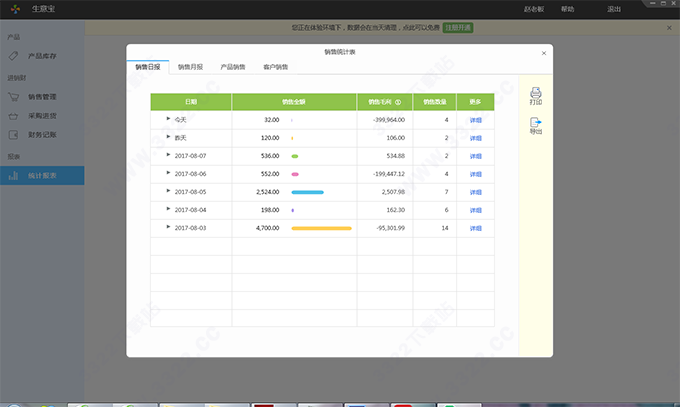Select the 162.30 gross profit cell
The height and width of the screenshot is (407, 680).
click(396, 210)
